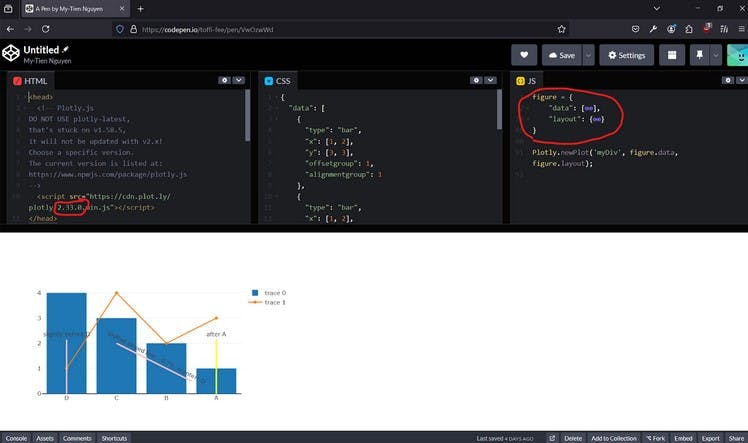Open the pen Settings
The height and width of the screenshot is (443, 748).
coord(626,55)
